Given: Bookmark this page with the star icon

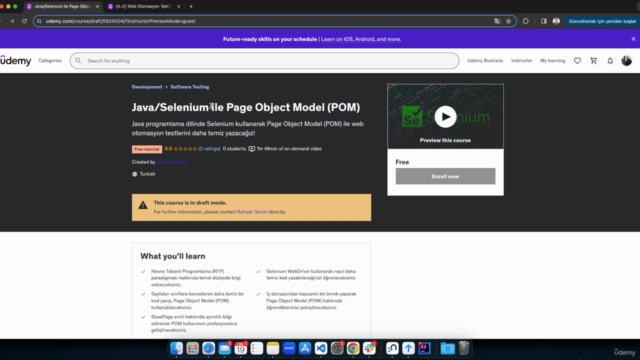Looking at the screenshot, I should tap(508, 21).
